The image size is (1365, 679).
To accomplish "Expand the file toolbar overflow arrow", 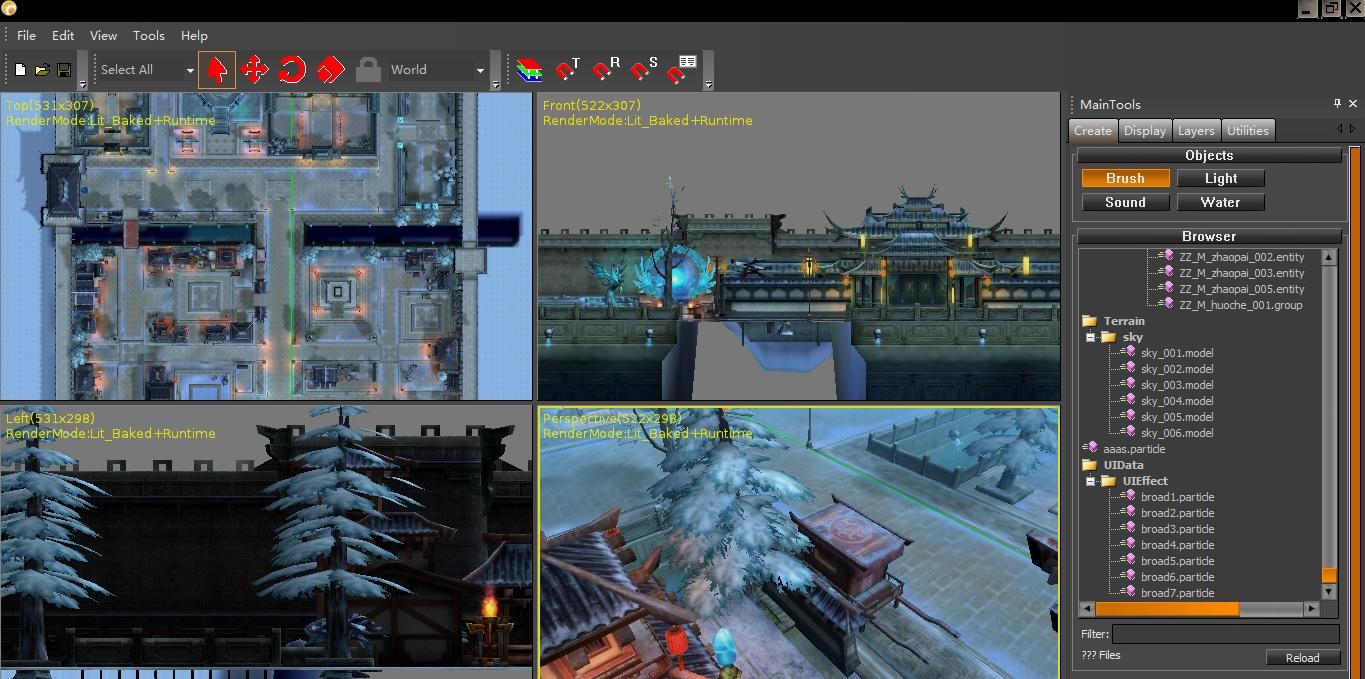I will (x=82, y=85).
